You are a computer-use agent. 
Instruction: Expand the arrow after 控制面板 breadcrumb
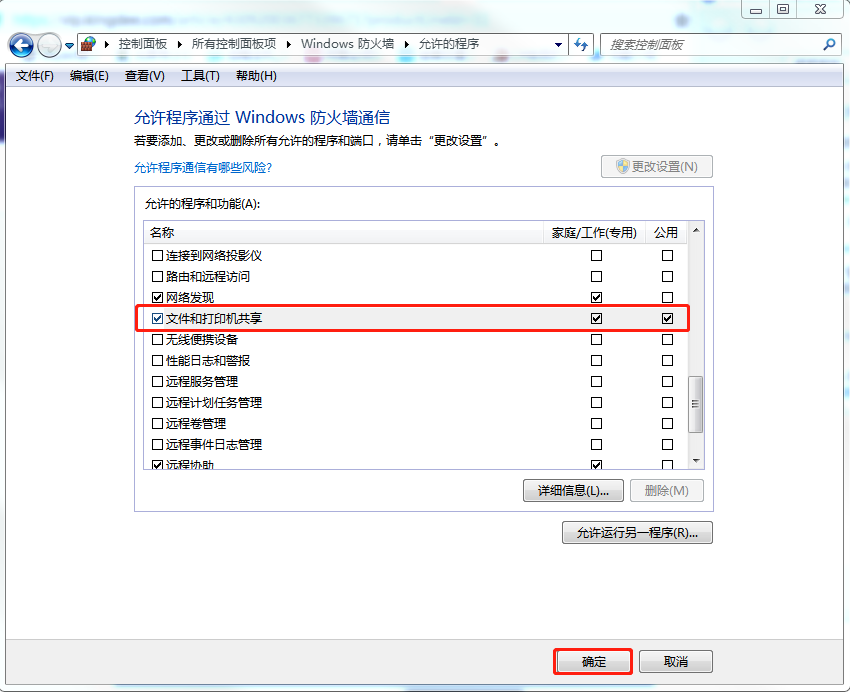coord(179,44)
